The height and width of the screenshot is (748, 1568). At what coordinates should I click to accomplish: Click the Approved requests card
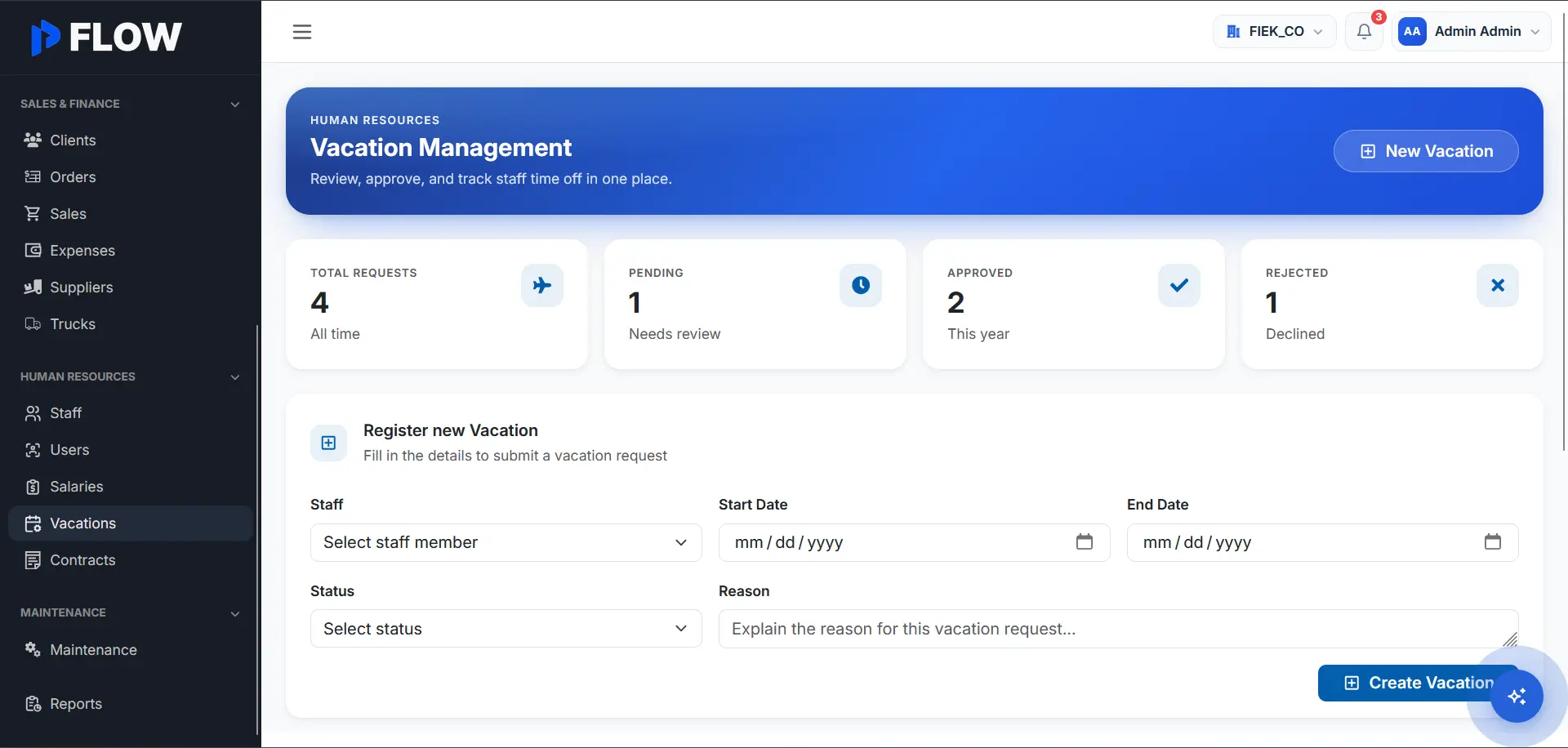point(1074,304)
